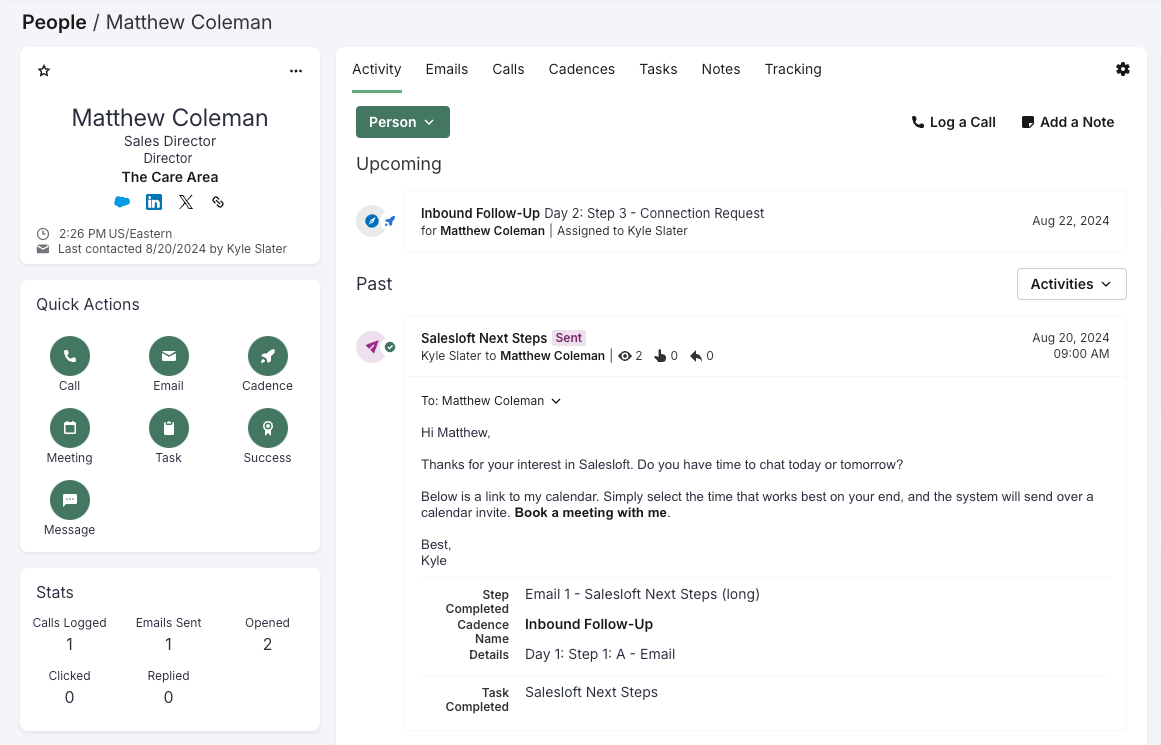Switch to the Emails tab
Screen dimensions: 1161x745
(446, 69)
